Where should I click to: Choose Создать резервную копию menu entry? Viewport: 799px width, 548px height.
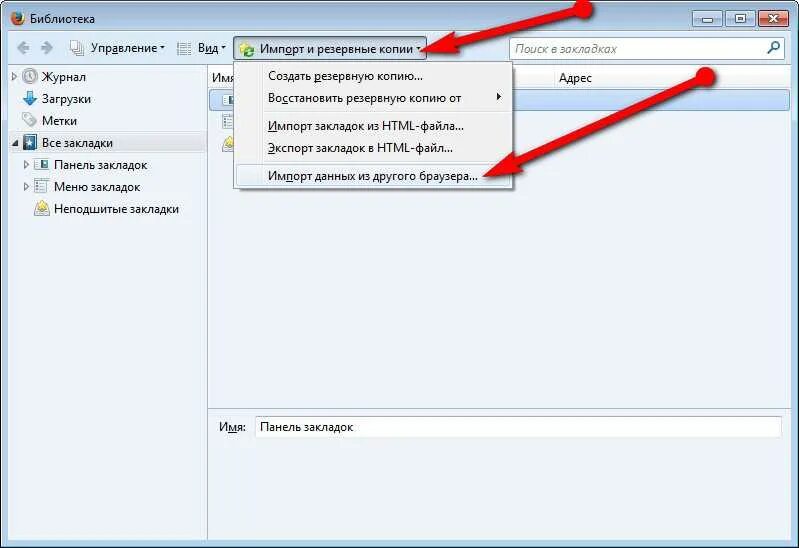click(345, 76)
